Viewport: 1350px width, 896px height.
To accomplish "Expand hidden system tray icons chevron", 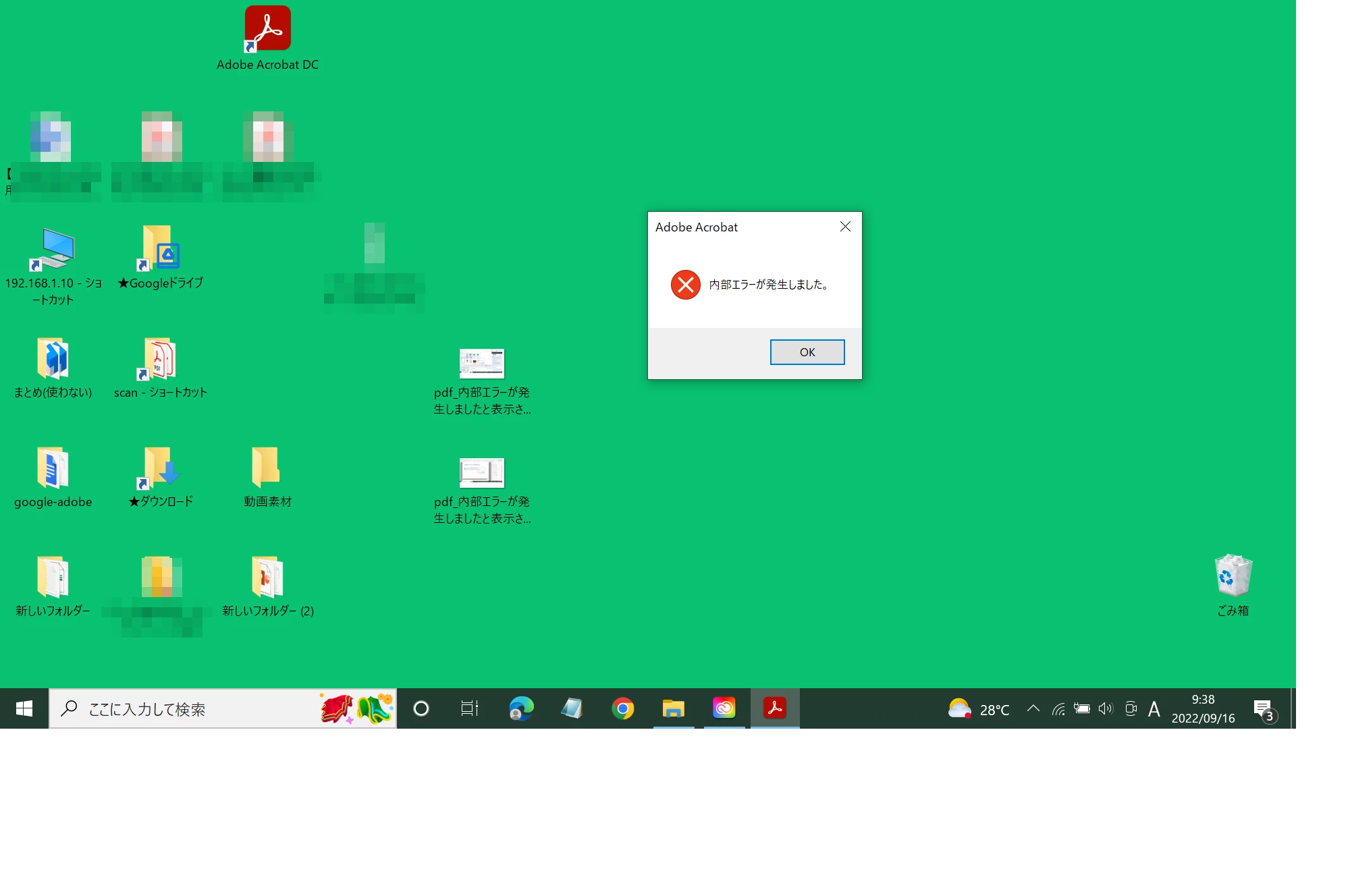I will click(x=1033, y=708).
